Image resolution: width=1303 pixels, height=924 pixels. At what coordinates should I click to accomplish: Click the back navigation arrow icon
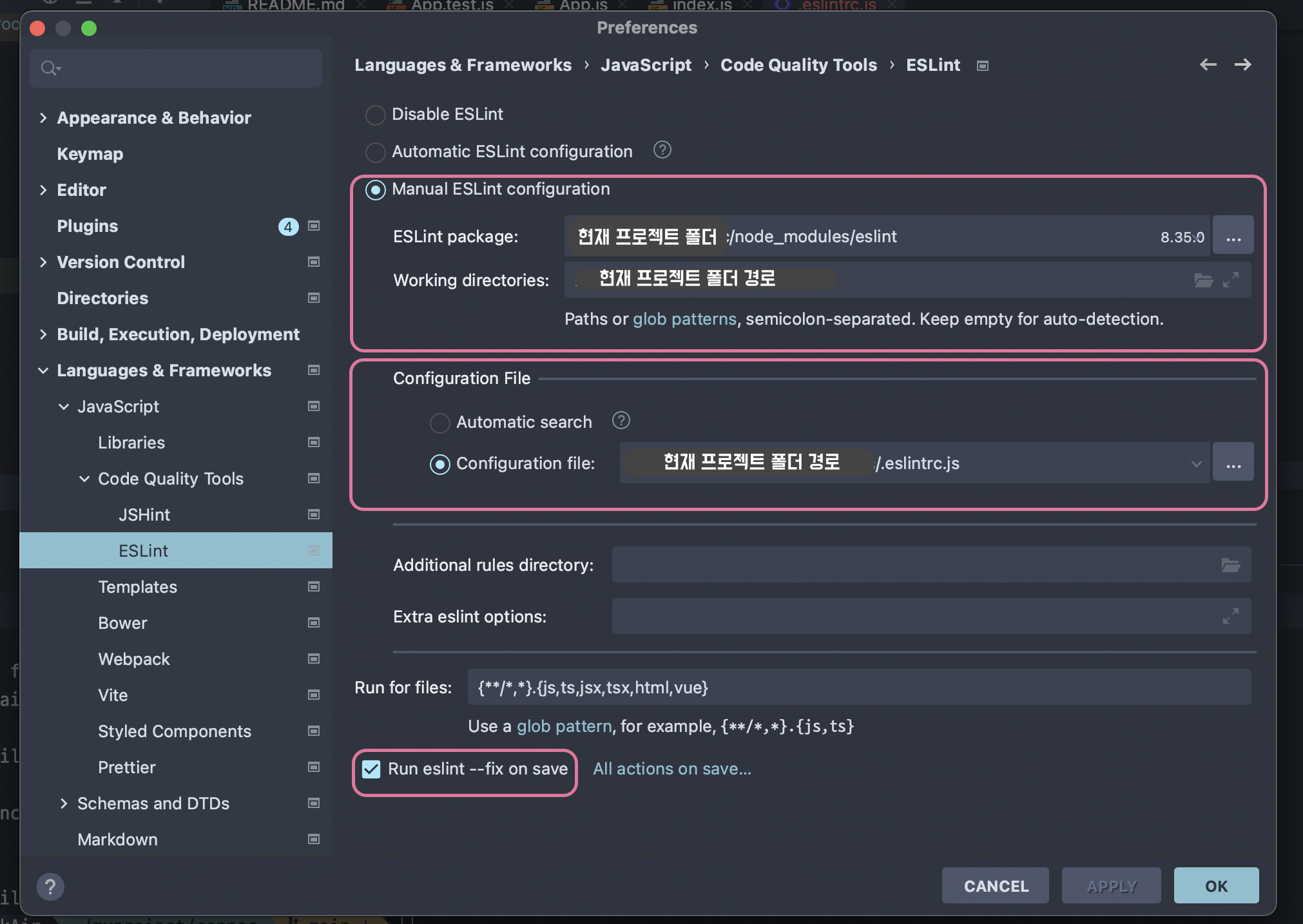pos(1208,64)
